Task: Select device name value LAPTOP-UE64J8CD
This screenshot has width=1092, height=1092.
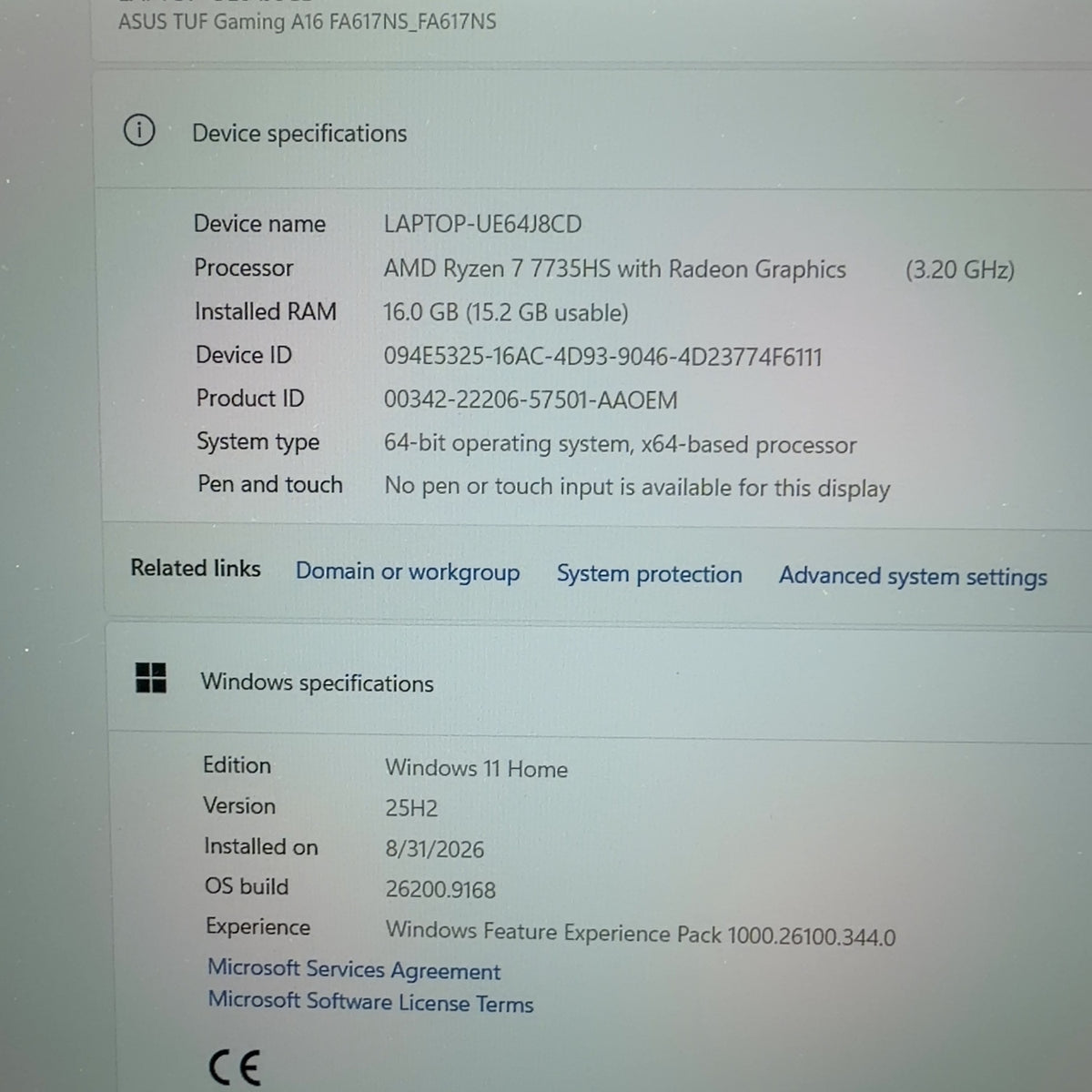Action: 482,224
